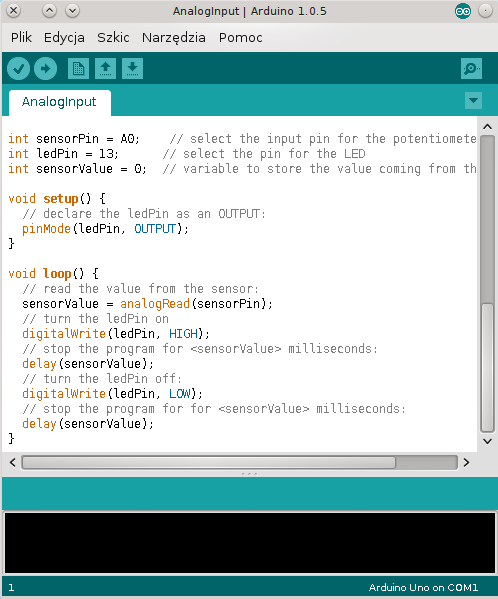Screen dimensions: 498x599
Task: Open the tab options dropdown arrow
Action: pyautogui.click(x=473, y=100)
